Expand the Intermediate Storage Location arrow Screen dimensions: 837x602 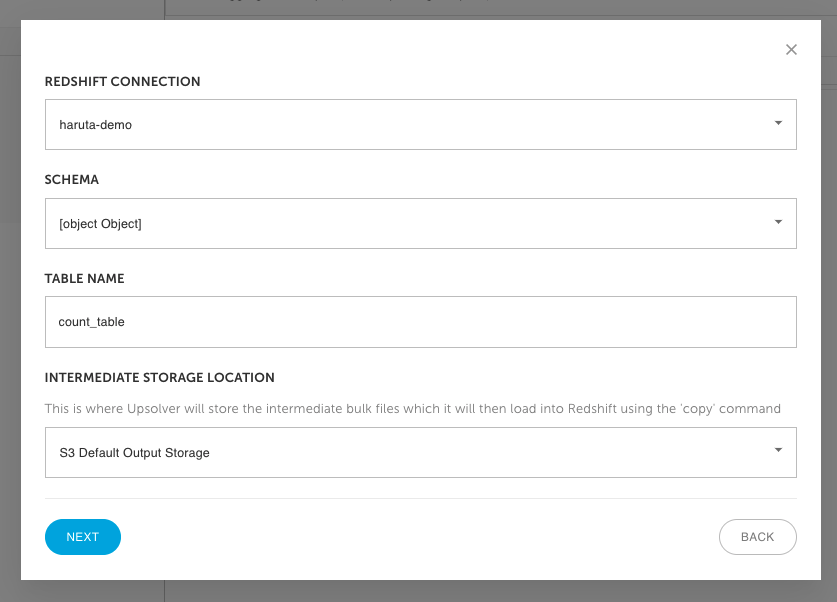[x=778, y=450]
